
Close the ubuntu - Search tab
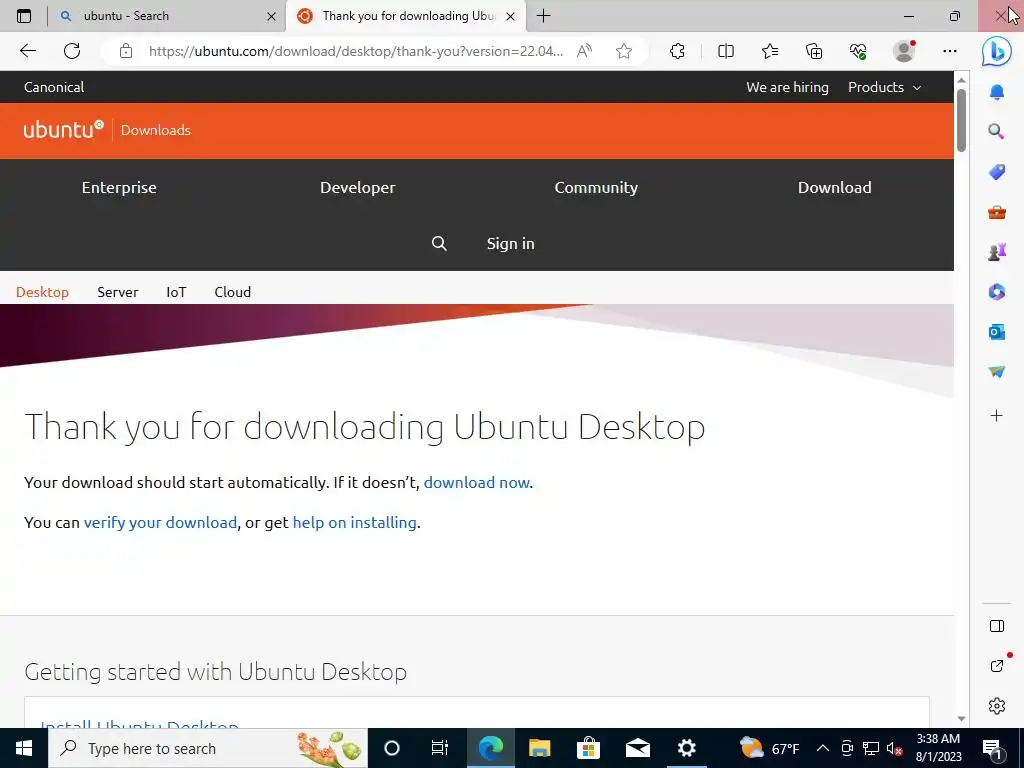pyautogui.click(x=271, y=16)
